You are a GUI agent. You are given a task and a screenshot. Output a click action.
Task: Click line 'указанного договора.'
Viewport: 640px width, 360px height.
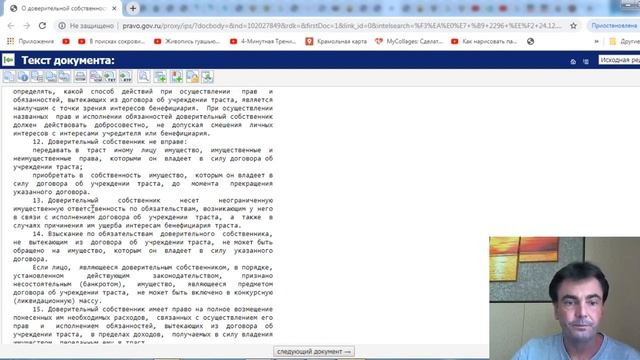[51, 192]
